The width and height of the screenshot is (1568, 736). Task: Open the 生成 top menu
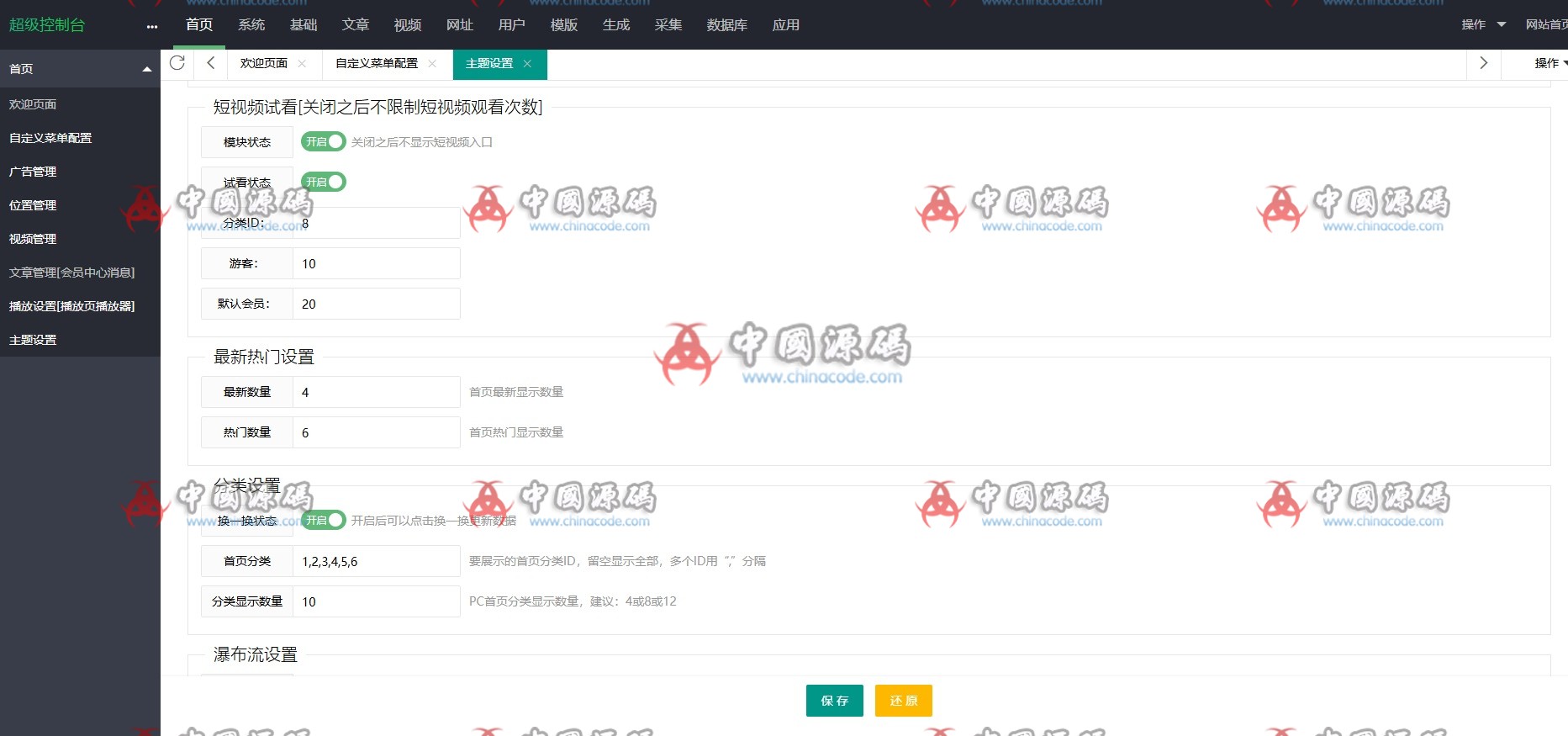click(x=616, y=24)
